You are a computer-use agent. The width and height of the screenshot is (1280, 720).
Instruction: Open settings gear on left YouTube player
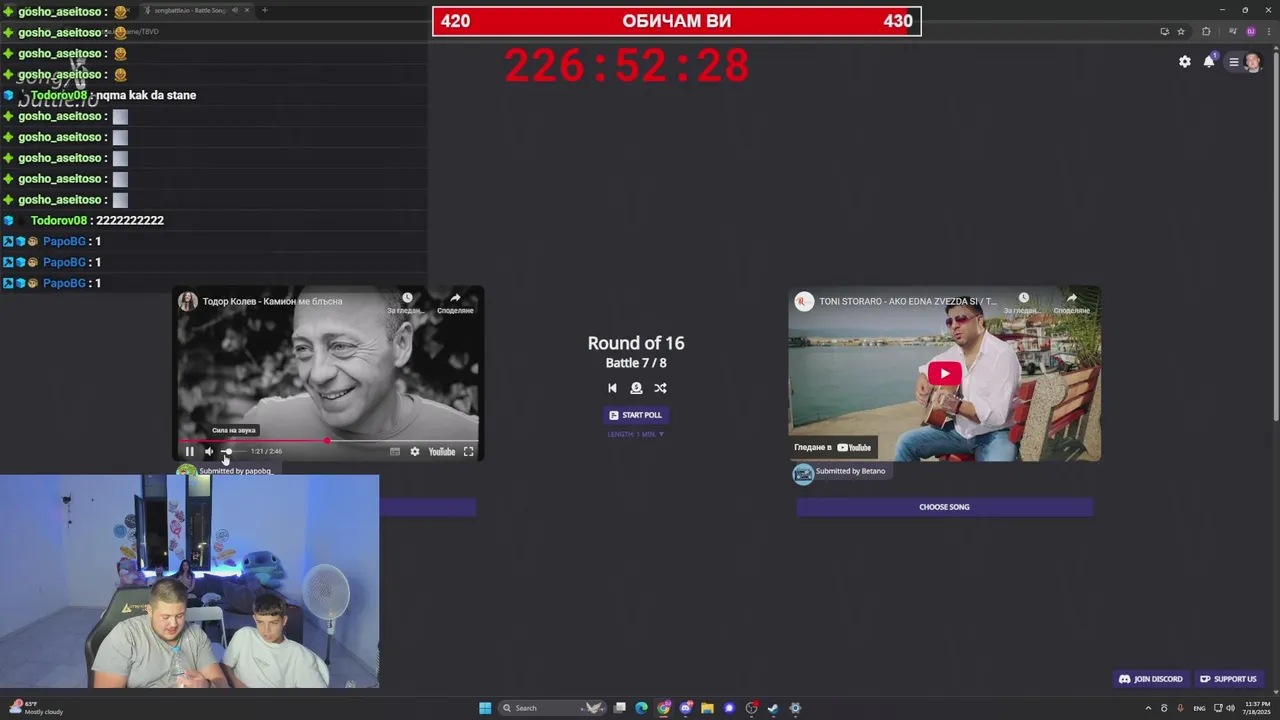[x=415, y=452]
